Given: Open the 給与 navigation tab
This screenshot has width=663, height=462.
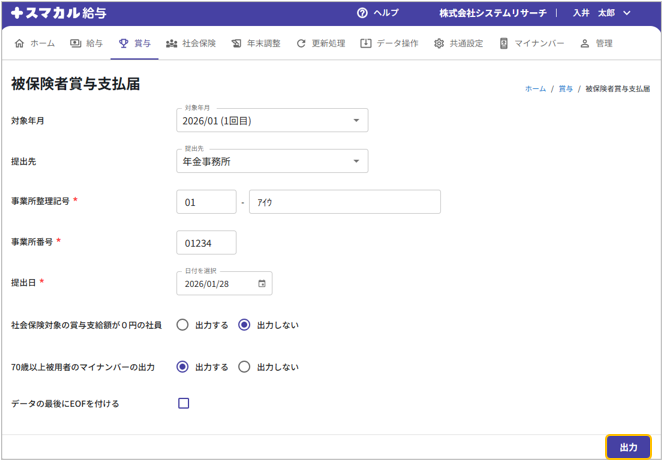Looking at the screenshot, I should point(86,44).
